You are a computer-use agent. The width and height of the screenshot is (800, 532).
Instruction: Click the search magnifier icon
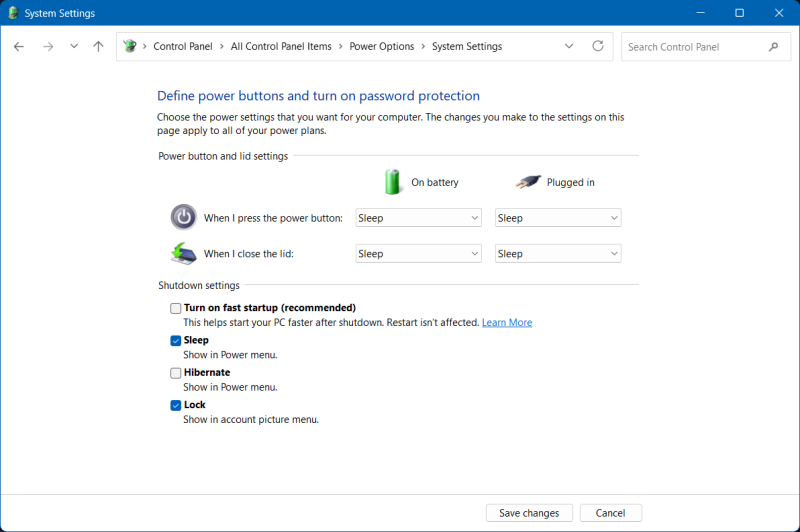773,47
